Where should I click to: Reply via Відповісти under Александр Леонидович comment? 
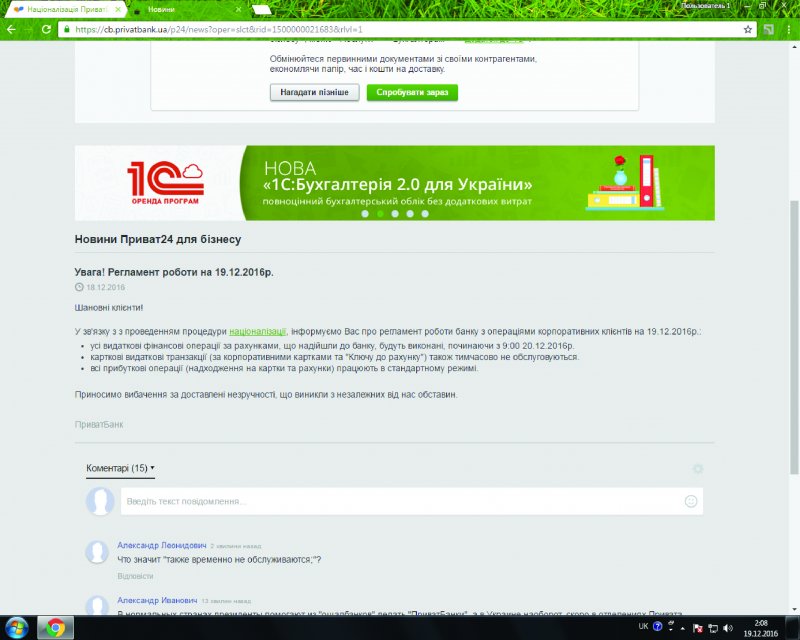(135, 576)
